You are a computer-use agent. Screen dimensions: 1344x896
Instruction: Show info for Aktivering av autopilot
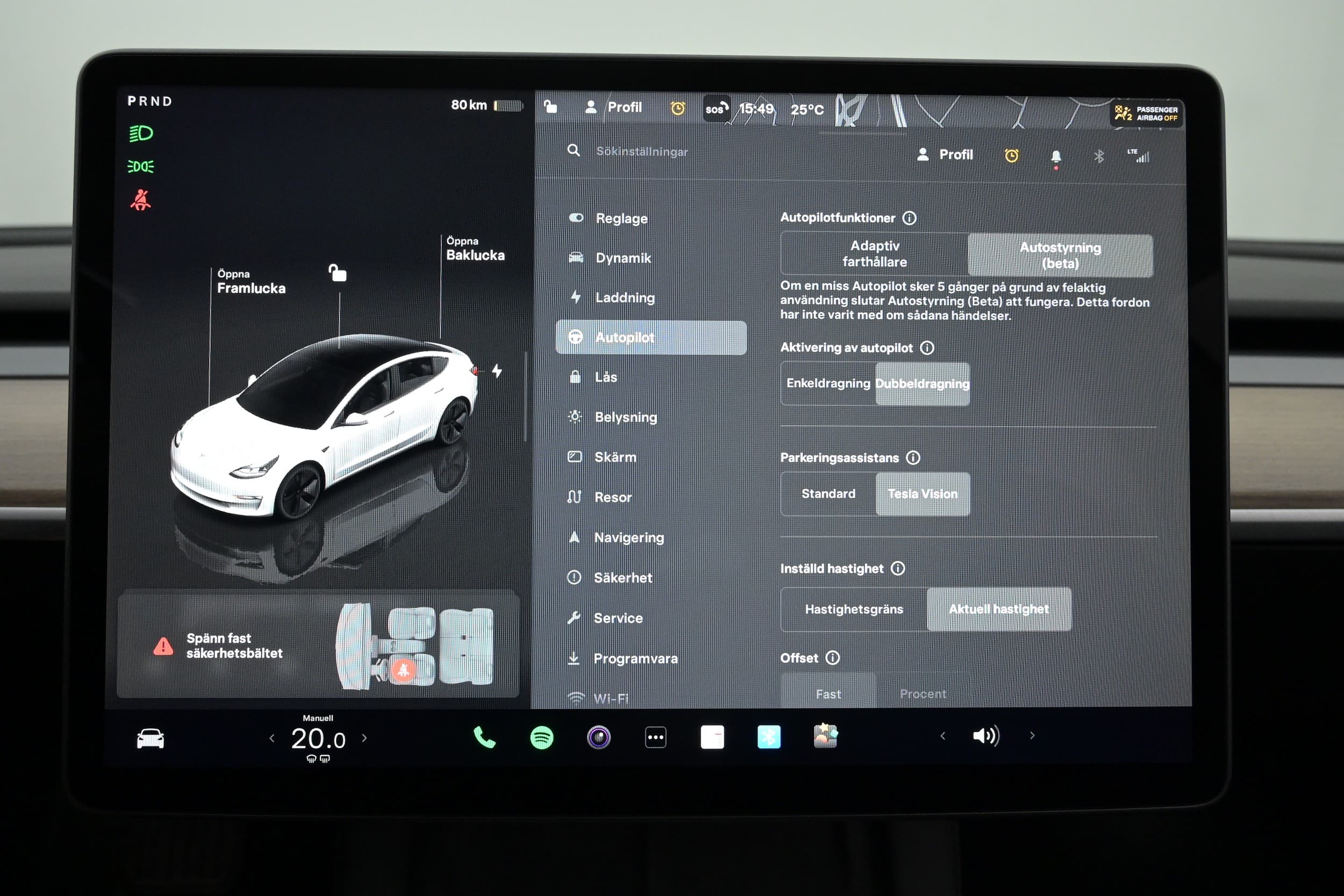(927, 347)
